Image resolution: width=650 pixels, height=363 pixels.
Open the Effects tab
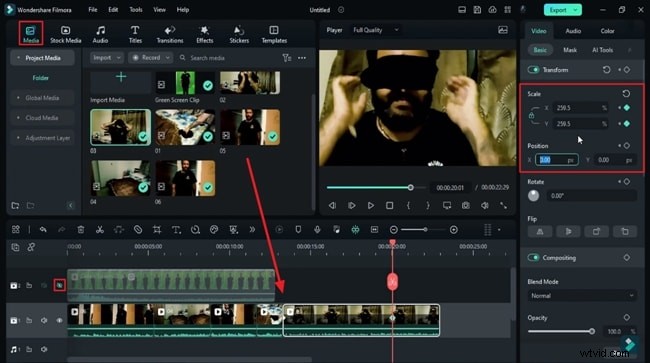click(204, 34)
